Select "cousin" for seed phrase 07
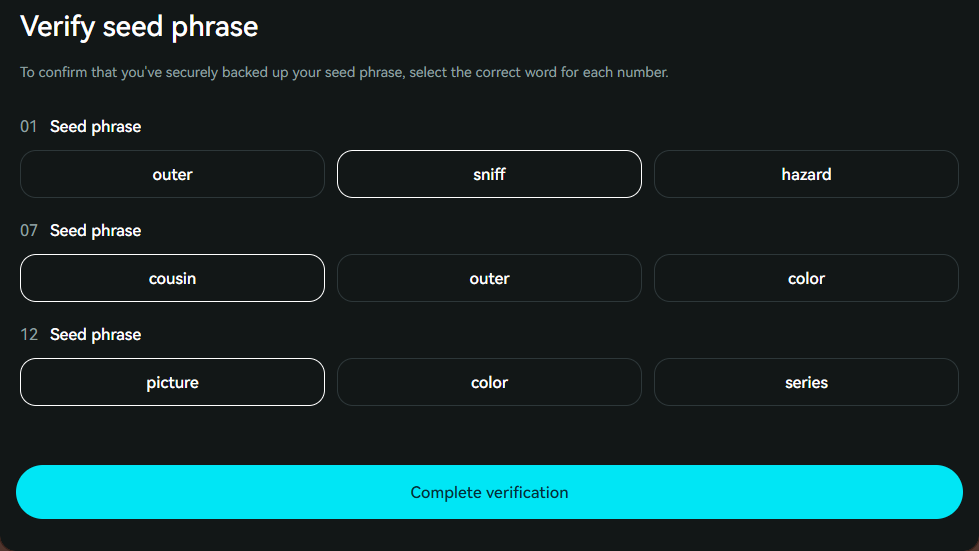 172,278
